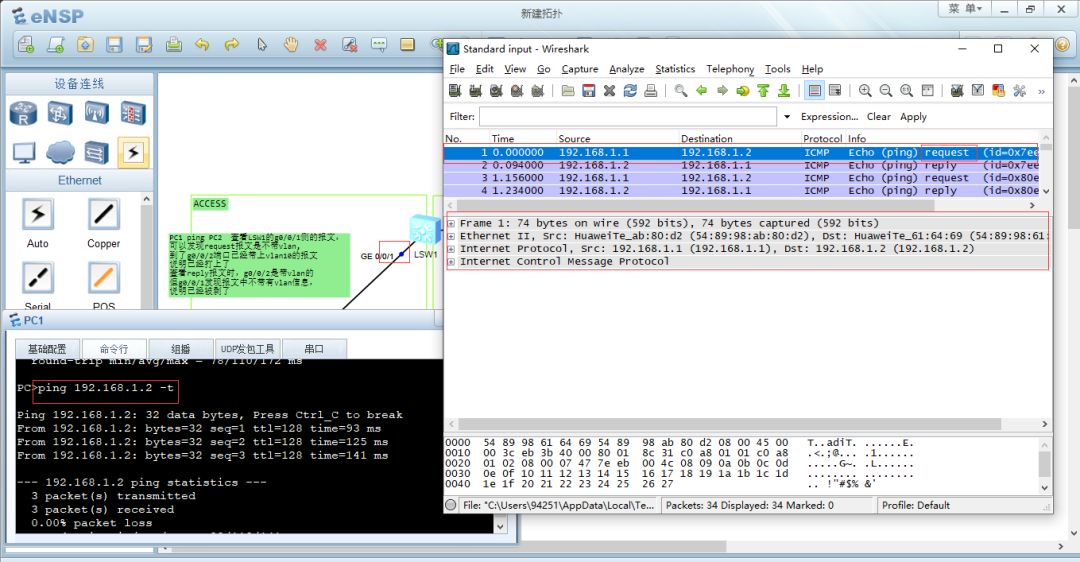Open the Wireshark Statistics menu
Image resolution: width=1080 pixels, height=562 pixels.
pos(675,69)
